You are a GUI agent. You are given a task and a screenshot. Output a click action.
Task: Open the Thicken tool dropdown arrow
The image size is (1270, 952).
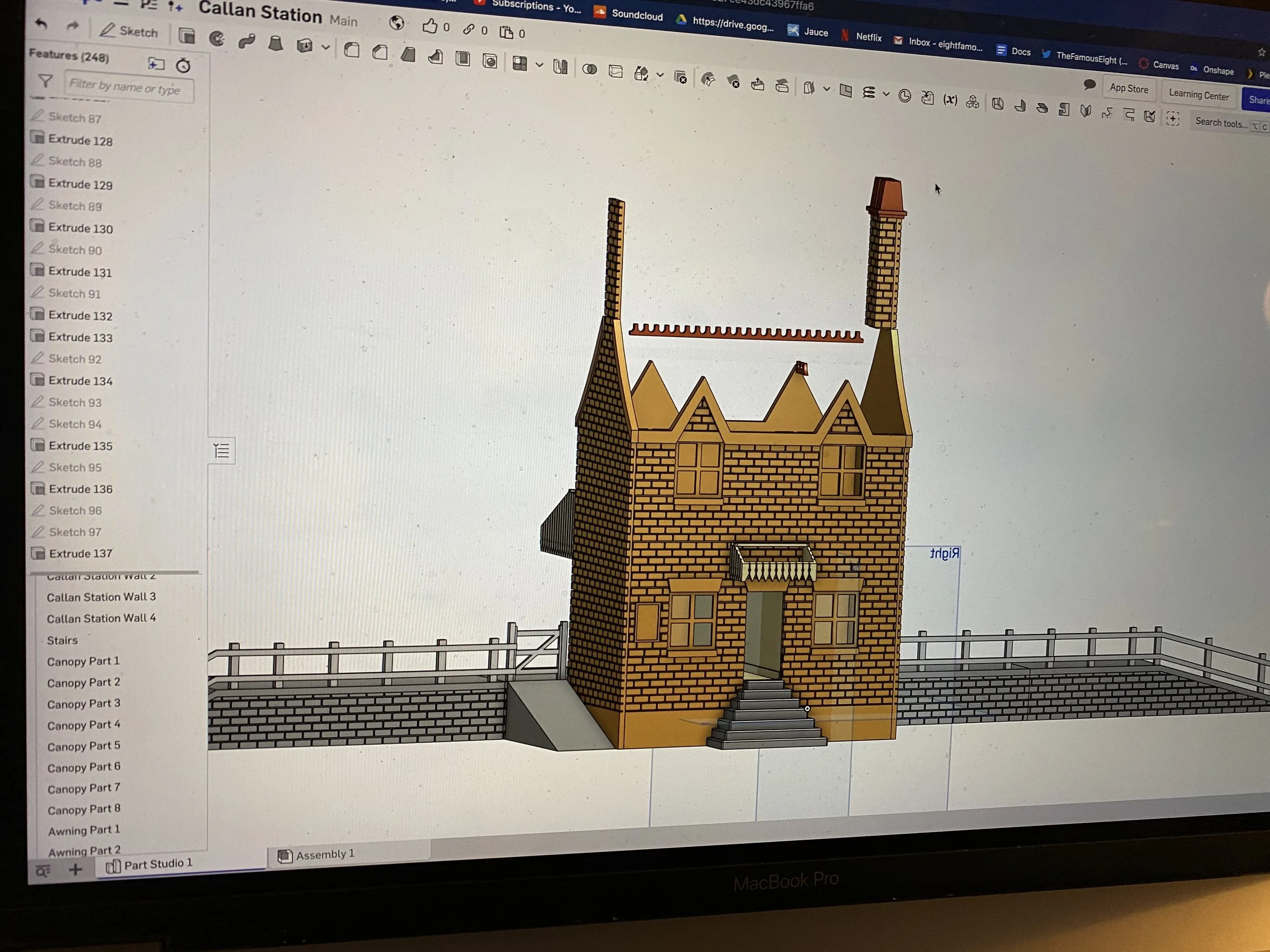coord(326,48)
